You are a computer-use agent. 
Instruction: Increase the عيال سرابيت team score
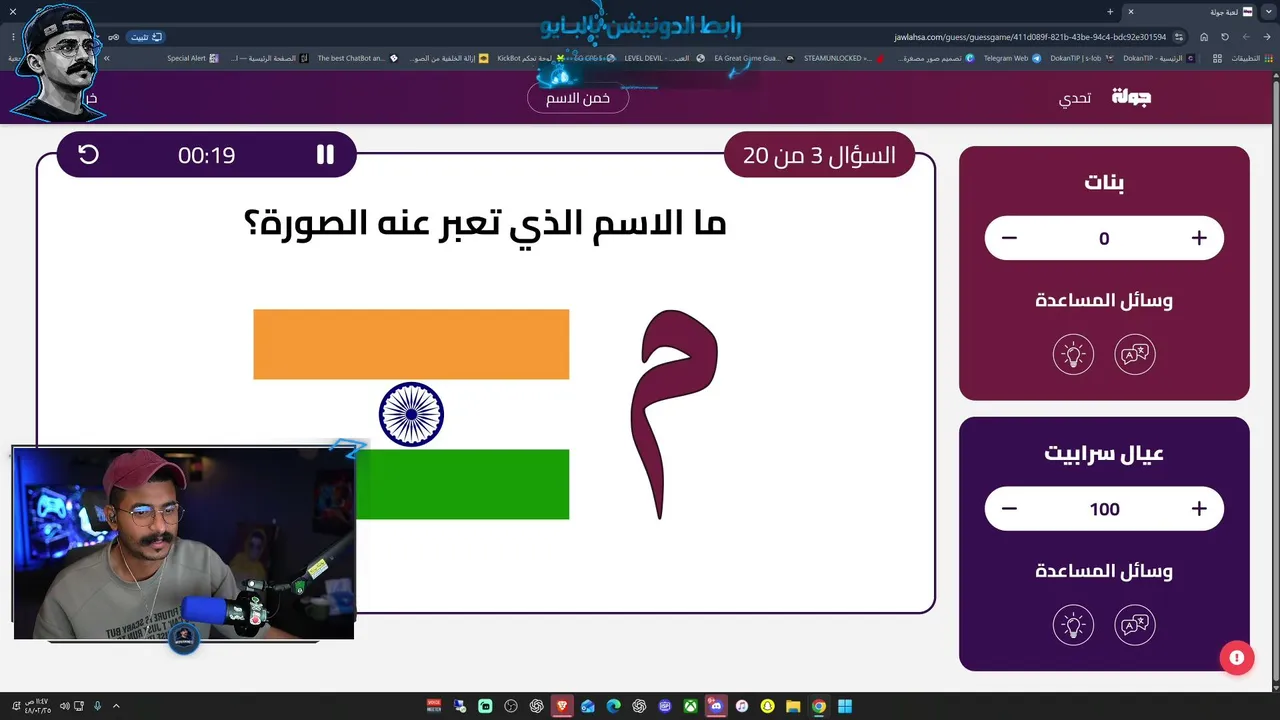click(1199, 509)
